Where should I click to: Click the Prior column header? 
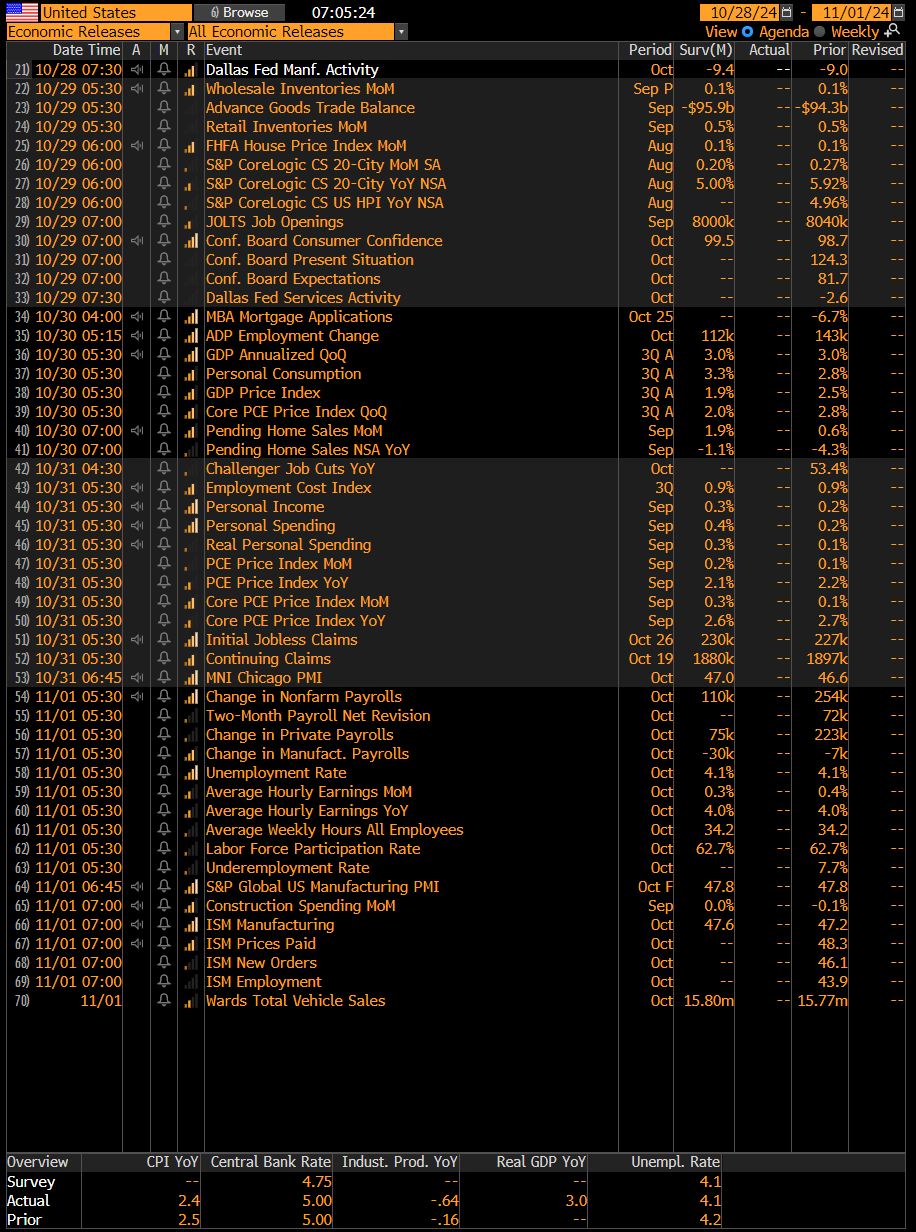(829, 50)
